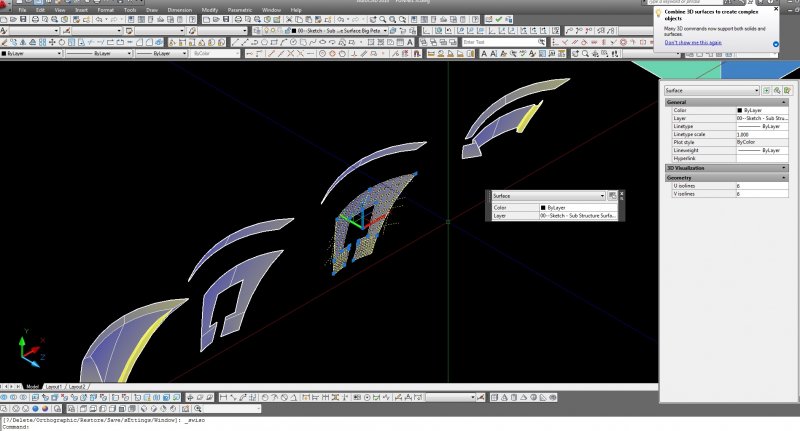Collapse the General section in Properties

(x=784, y=102)
